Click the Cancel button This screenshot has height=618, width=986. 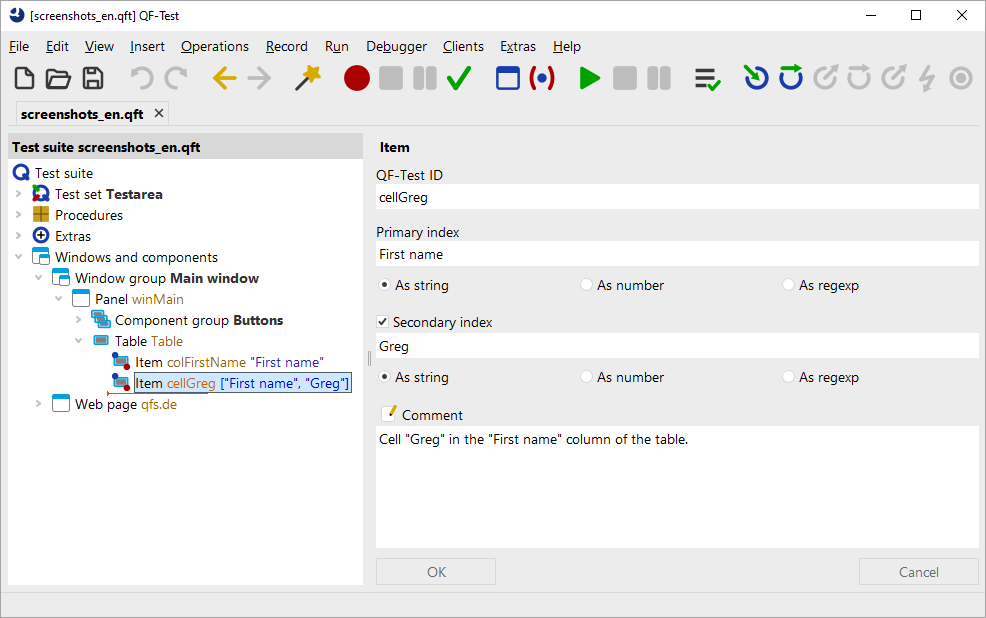pyautogui.click(x=919, y=571)
